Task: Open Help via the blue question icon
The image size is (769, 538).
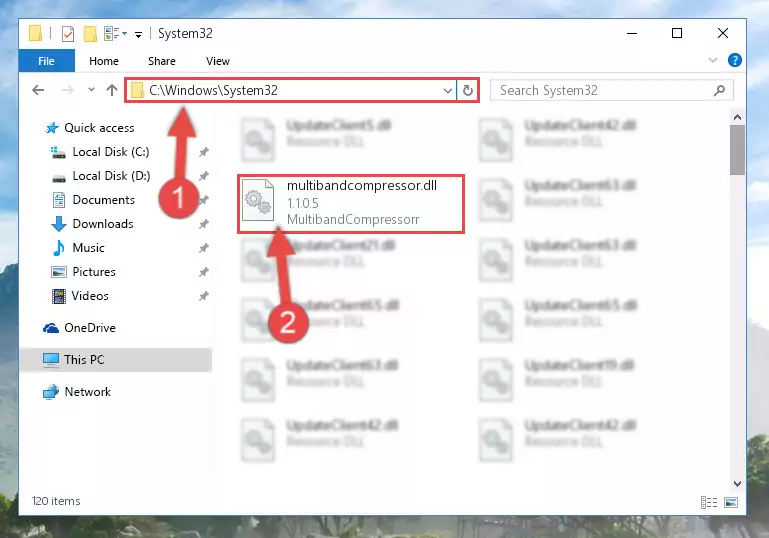Action: (734, 60)
